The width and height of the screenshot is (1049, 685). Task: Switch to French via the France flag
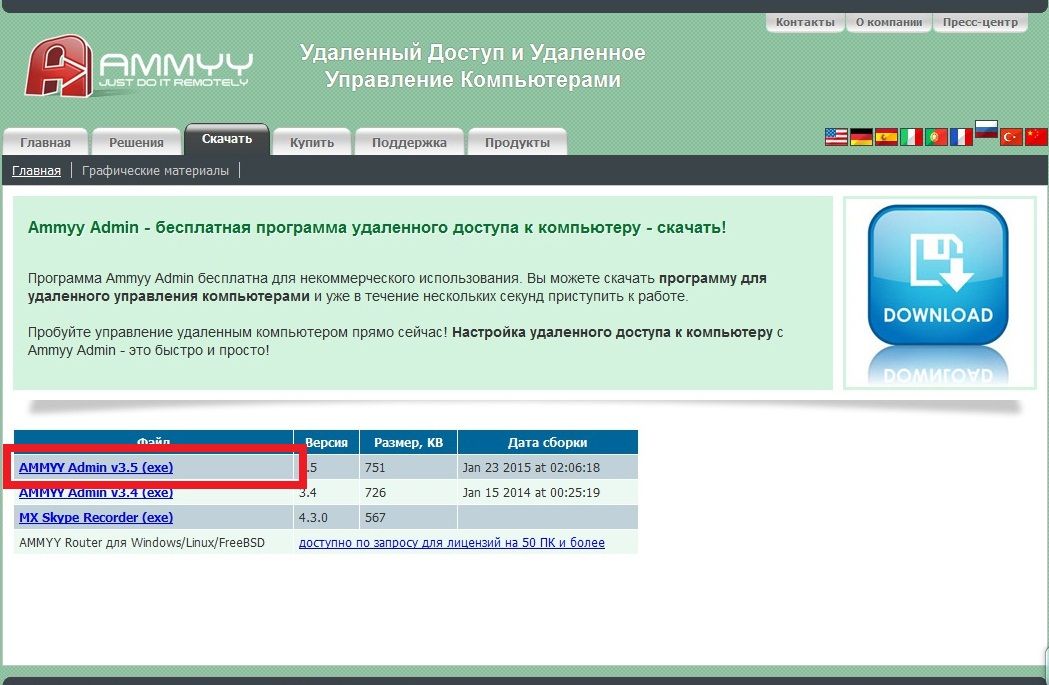tap(961, 136)
